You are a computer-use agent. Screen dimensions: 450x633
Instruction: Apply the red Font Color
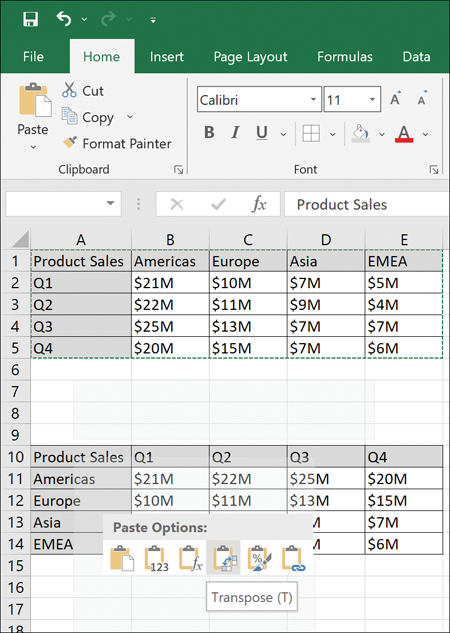tap(404, 134)
